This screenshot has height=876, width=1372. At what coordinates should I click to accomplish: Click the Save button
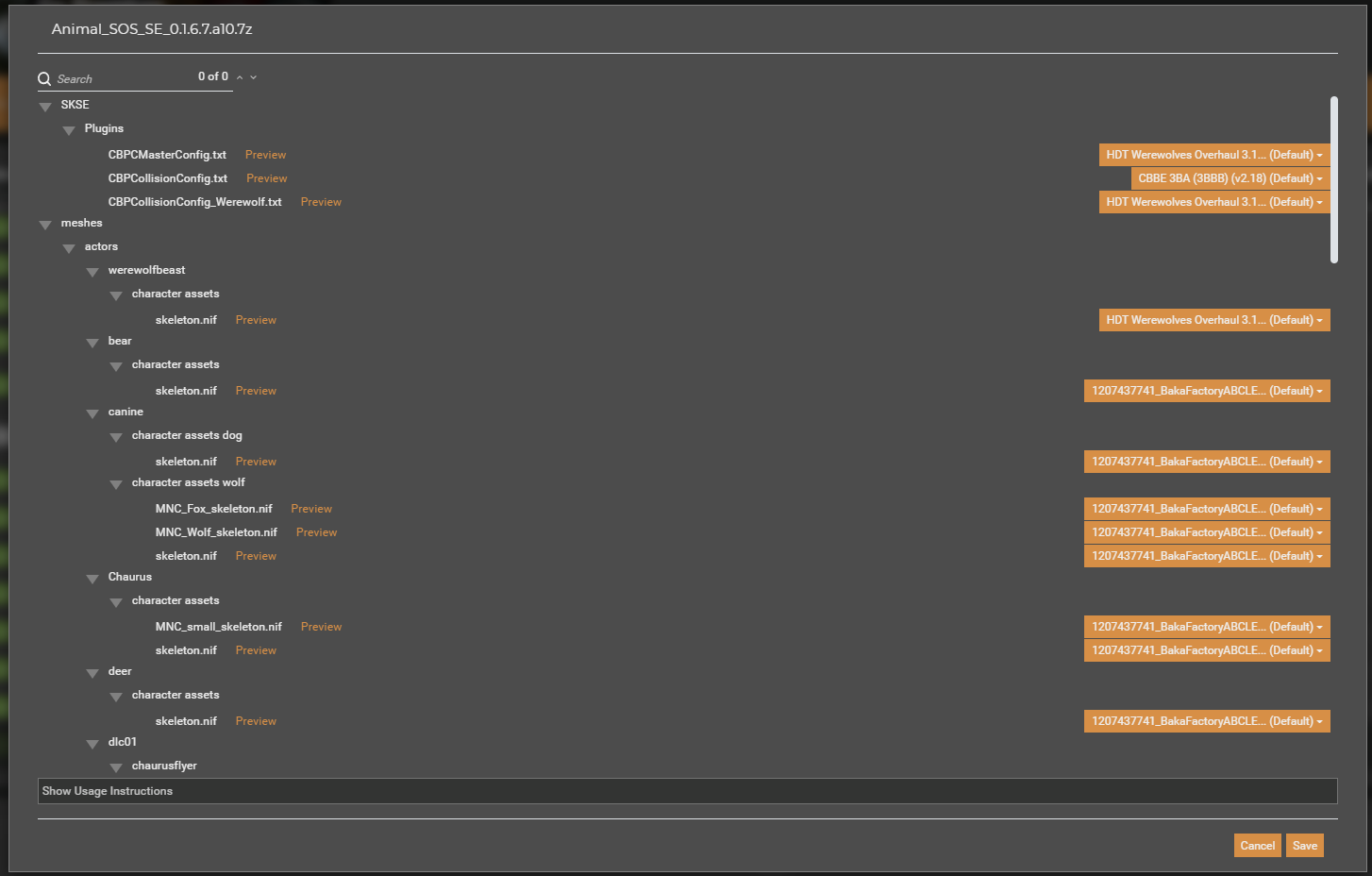click(1305, 846)
